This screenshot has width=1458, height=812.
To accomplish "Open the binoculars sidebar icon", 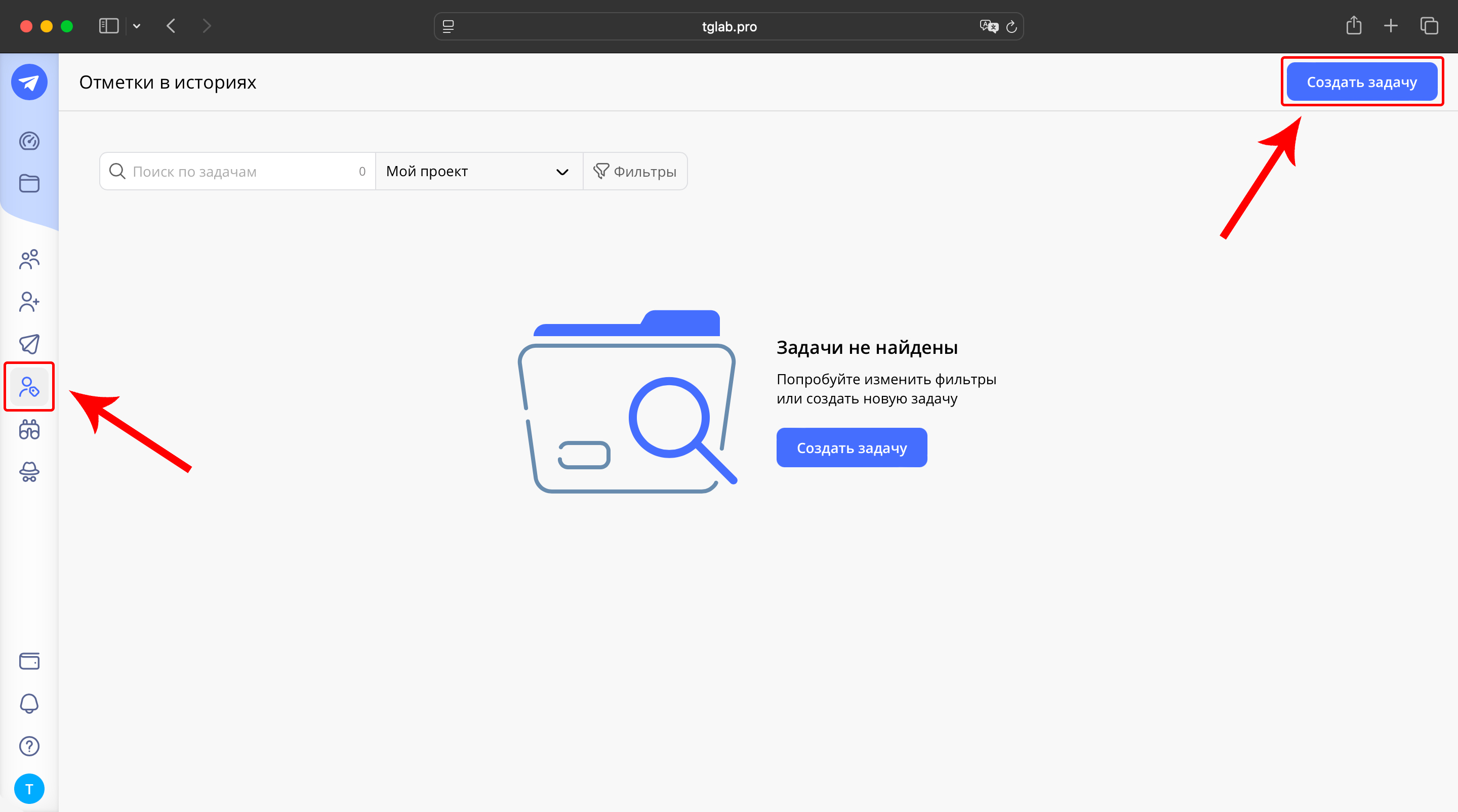I will click(29, 429).
